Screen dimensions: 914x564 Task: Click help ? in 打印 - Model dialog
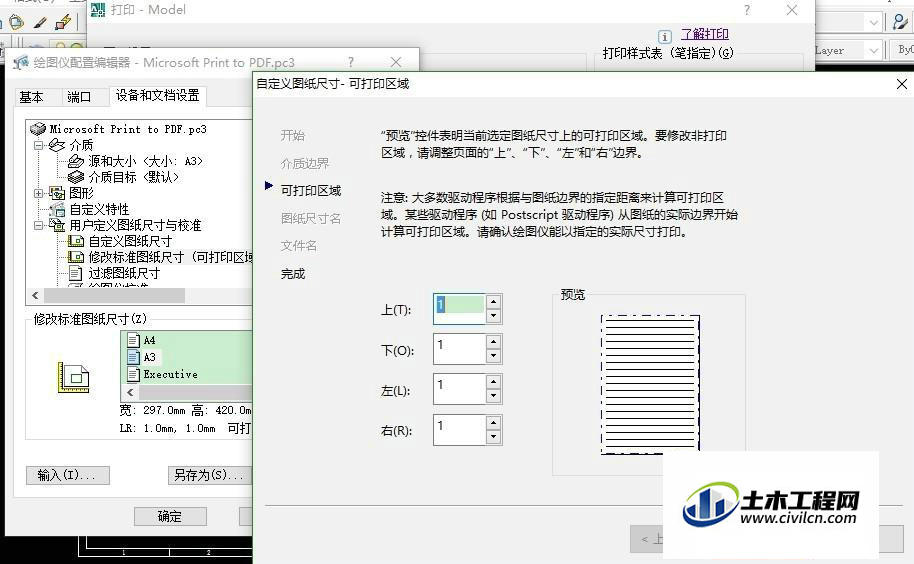click(747, 10)
